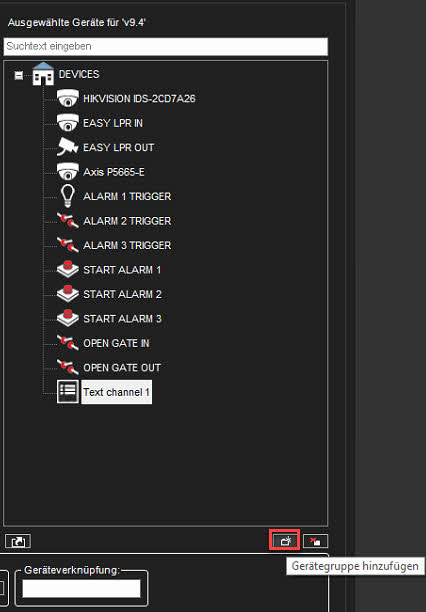The height and width of the screenshot is (612, 426).
Task: Select START ALARM 3 entry
Action: coord(122,318)
